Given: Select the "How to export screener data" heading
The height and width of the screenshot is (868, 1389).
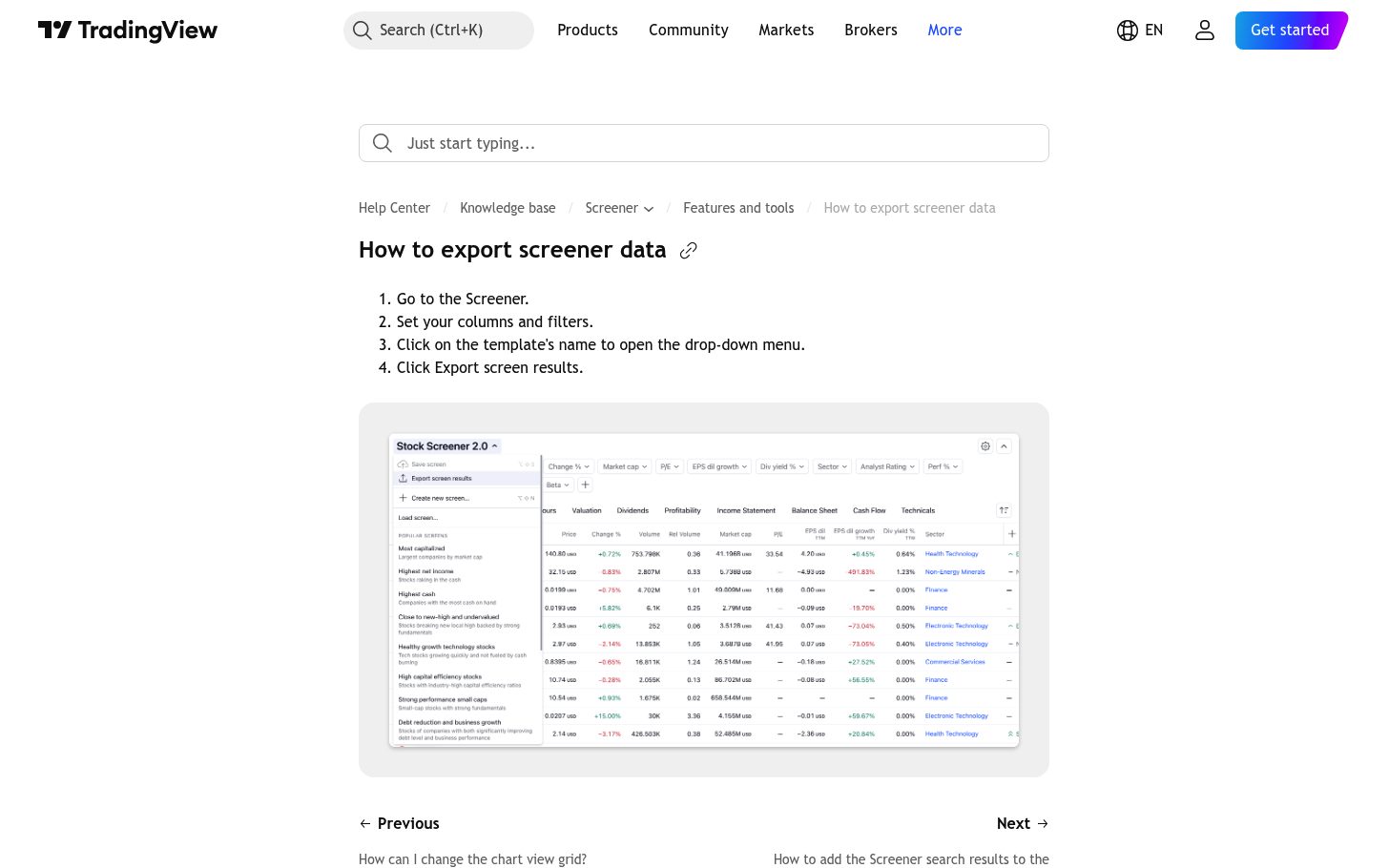Looking at the screenshot, I should 512,250.
